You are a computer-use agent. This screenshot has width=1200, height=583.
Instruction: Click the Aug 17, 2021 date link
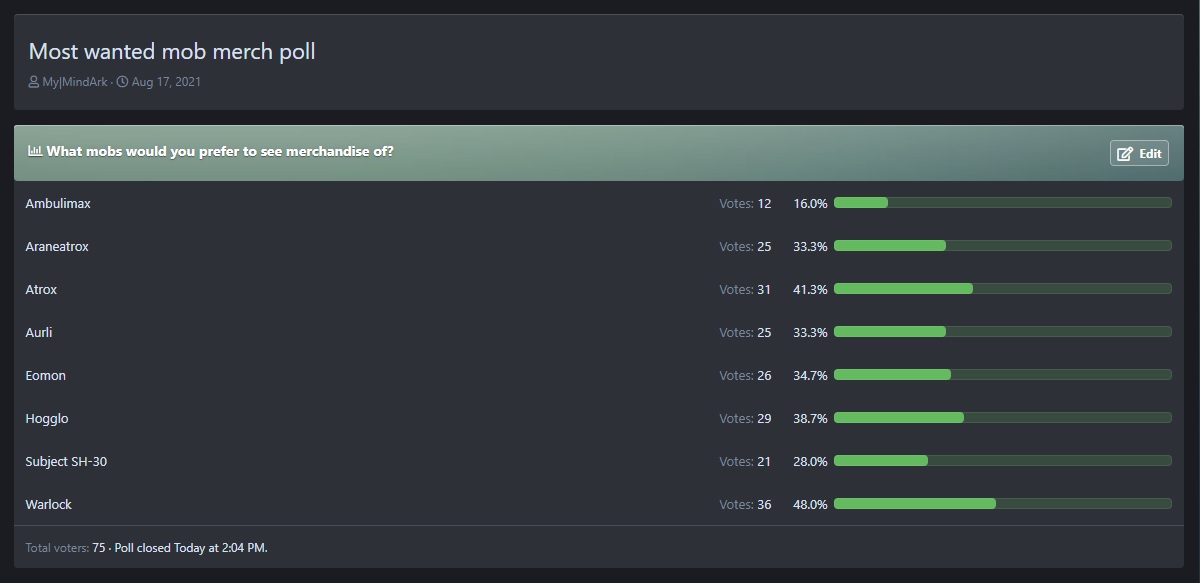click(x=166, y=82)
